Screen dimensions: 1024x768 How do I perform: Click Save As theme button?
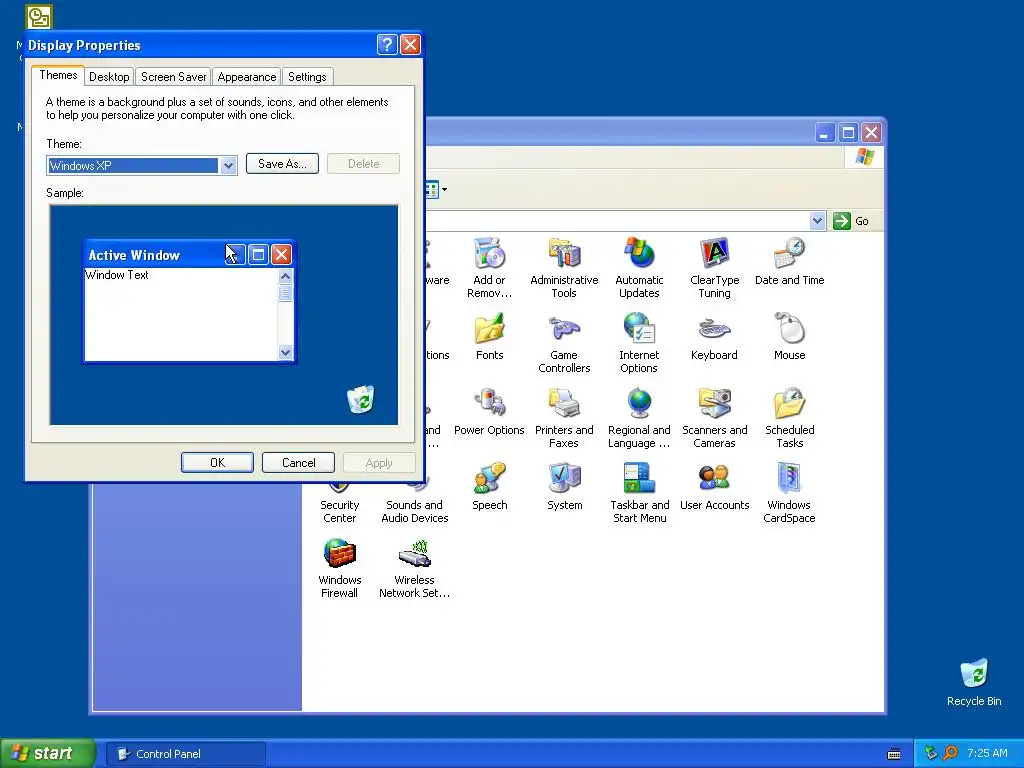(x=282, y=164)
